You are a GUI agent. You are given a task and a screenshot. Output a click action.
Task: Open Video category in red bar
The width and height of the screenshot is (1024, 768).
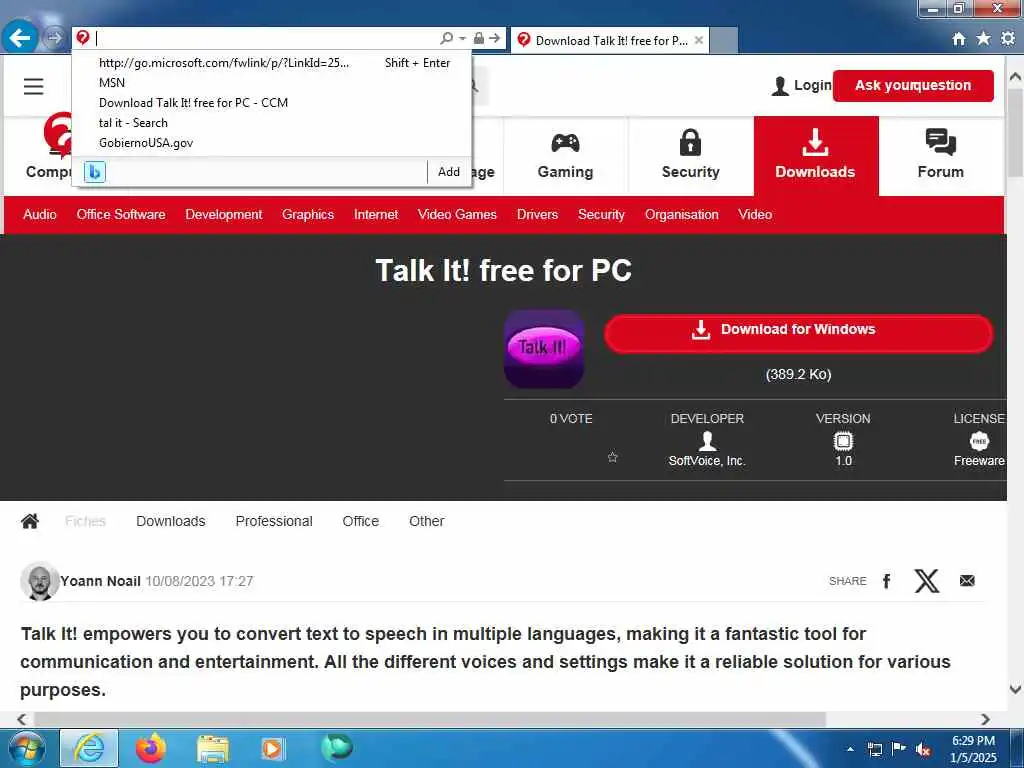[755, 214]
